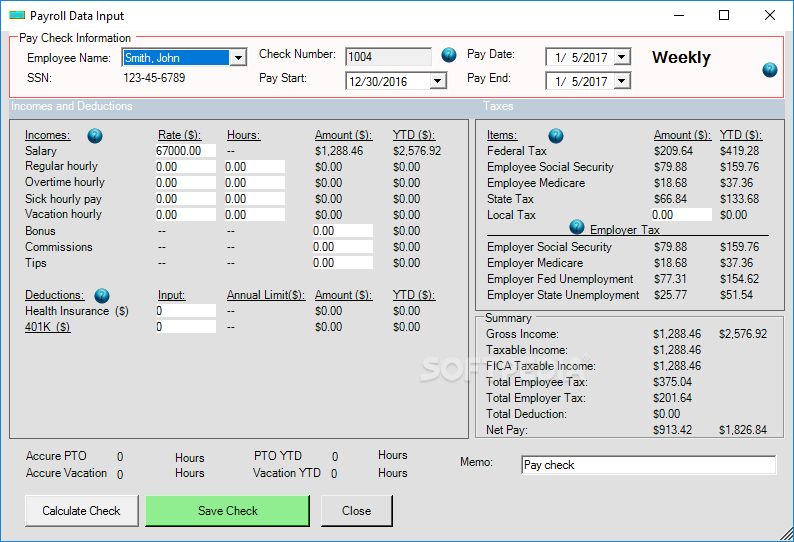
Task: Click the Regular hourly rate field
Action: pos(186,167)
